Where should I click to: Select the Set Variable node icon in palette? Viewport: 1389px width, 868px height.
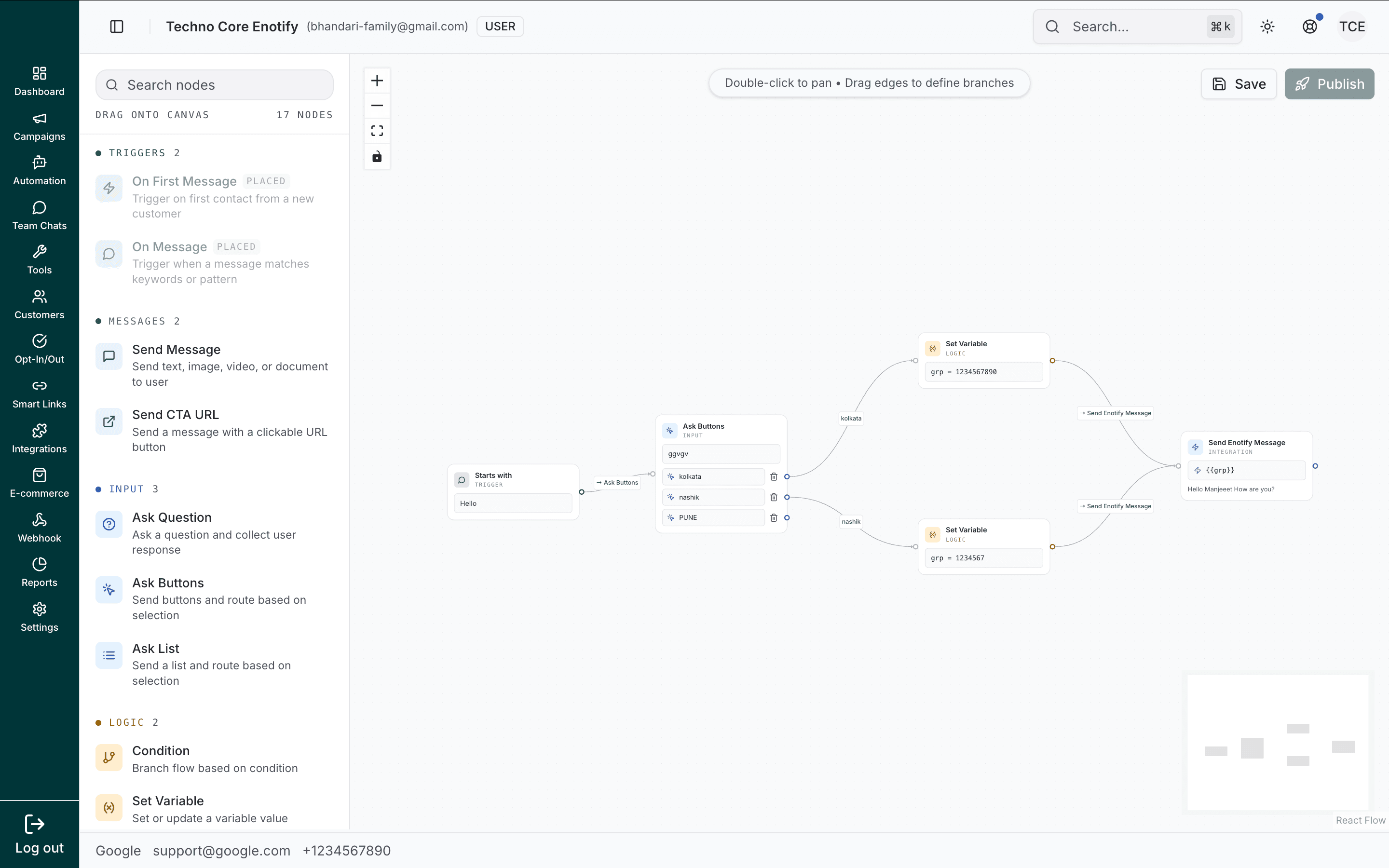point(109,808)
